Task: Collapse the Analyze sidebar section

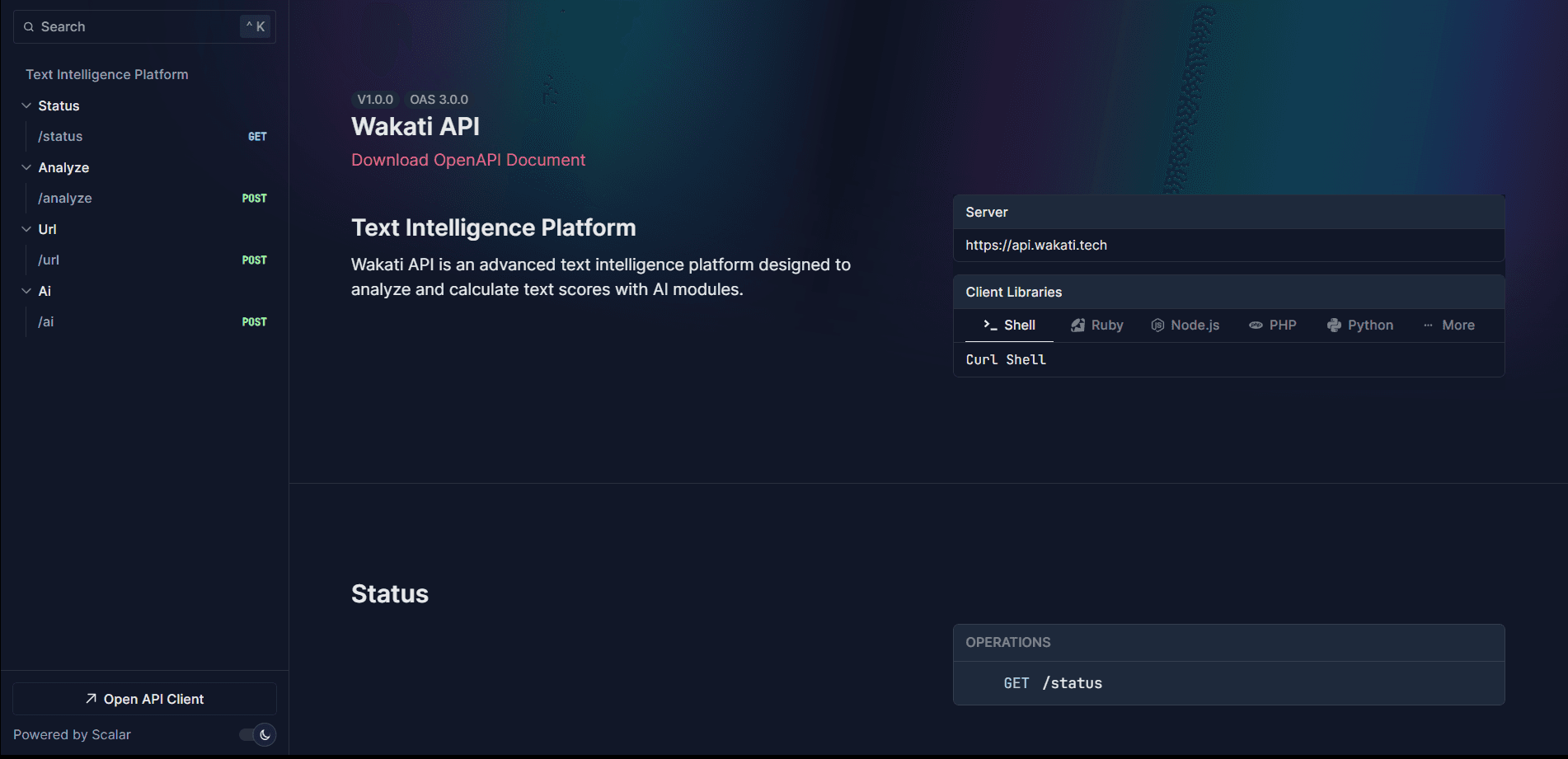Action: (26, 167)
